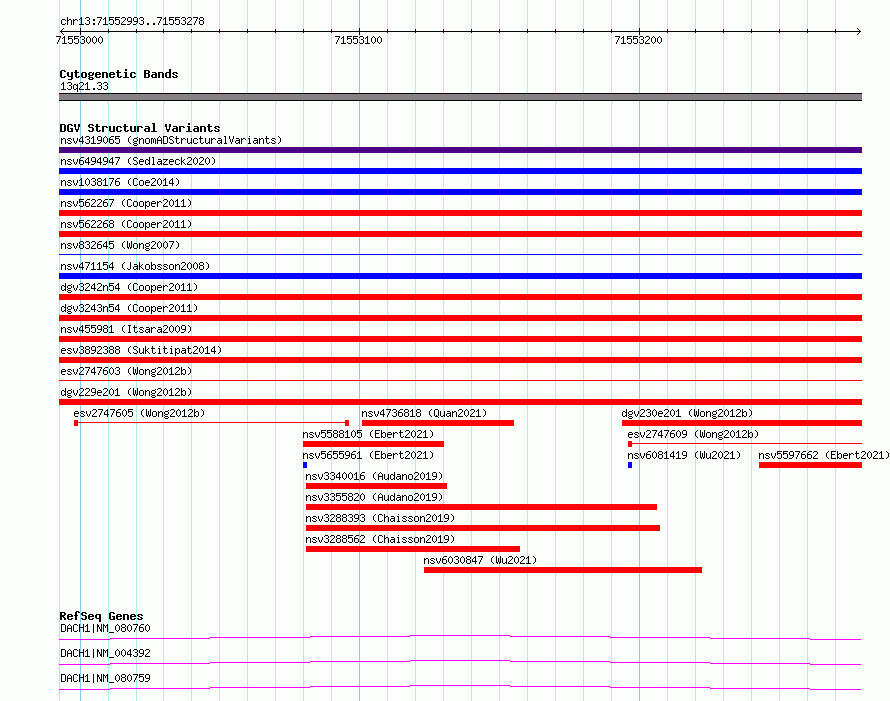The width and height of the screenshot is (890, 701).
Task: Click the nsv4319065 gnomADStructuralVariants label
Action: point(171,140)
